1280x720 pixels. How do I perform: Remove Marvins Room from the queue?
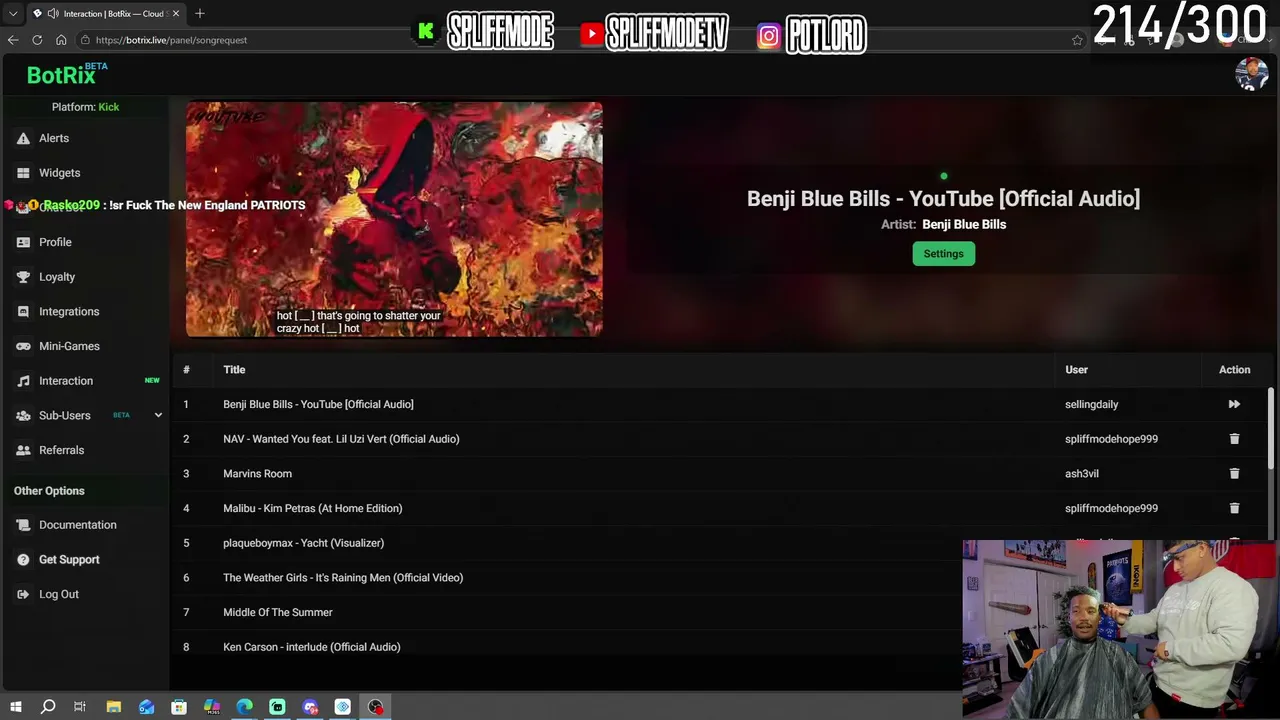click(1234, 474)
